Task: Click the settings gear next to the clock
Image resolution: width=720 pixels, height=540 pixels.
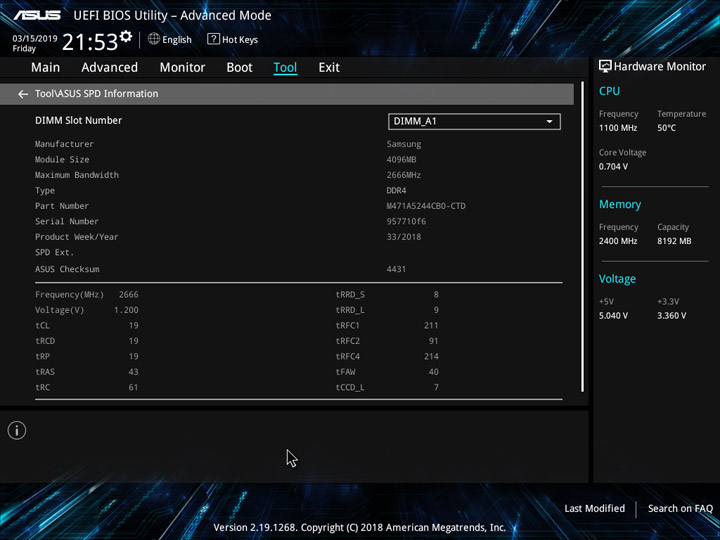Action: pyautogui.click(x=125, y=37)
